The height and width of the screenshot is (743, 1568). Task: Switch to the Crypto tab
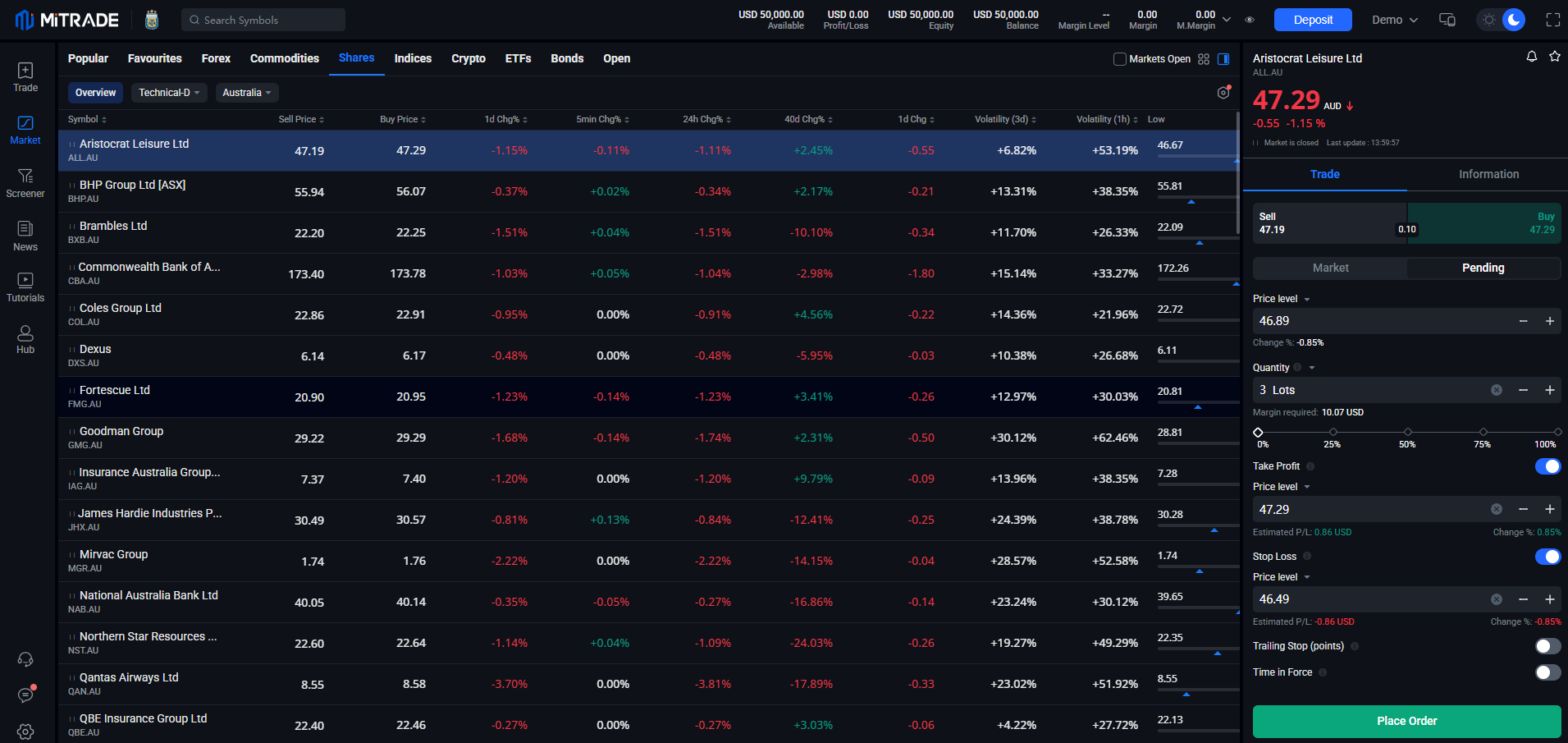click(x=468, y=58)
